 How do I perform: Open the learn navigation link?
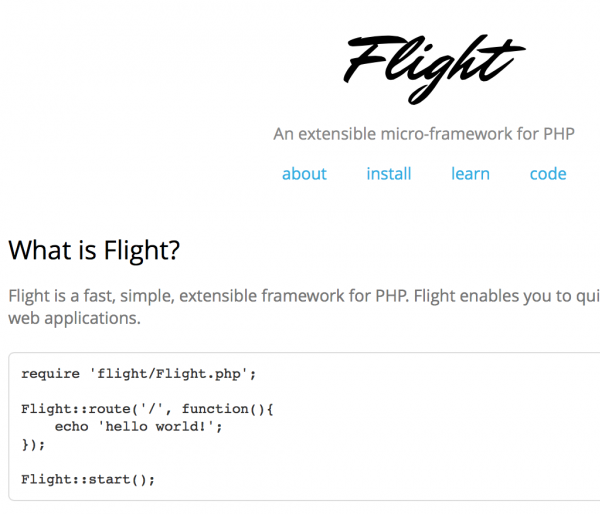tap(470, 174)
